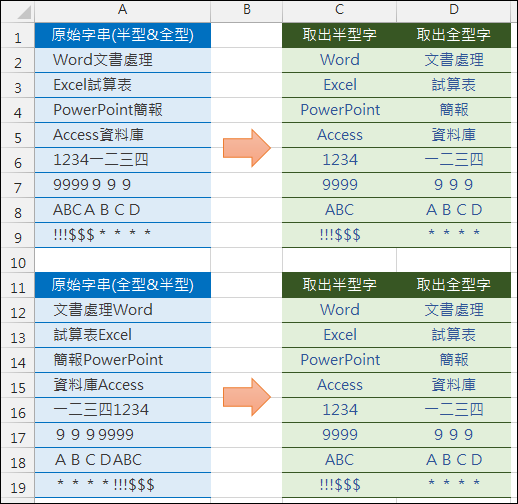Viewport: 518px width, 504px height.
Task: Select column B header
Action: (x=246, y=11)
